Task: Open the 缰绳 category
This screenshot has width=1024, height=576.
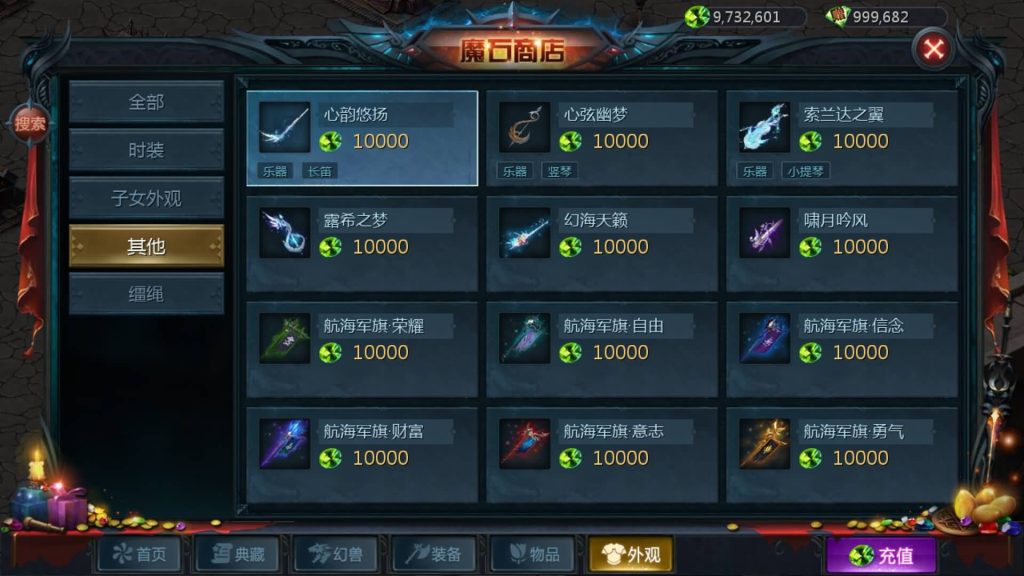Action: 146,294
